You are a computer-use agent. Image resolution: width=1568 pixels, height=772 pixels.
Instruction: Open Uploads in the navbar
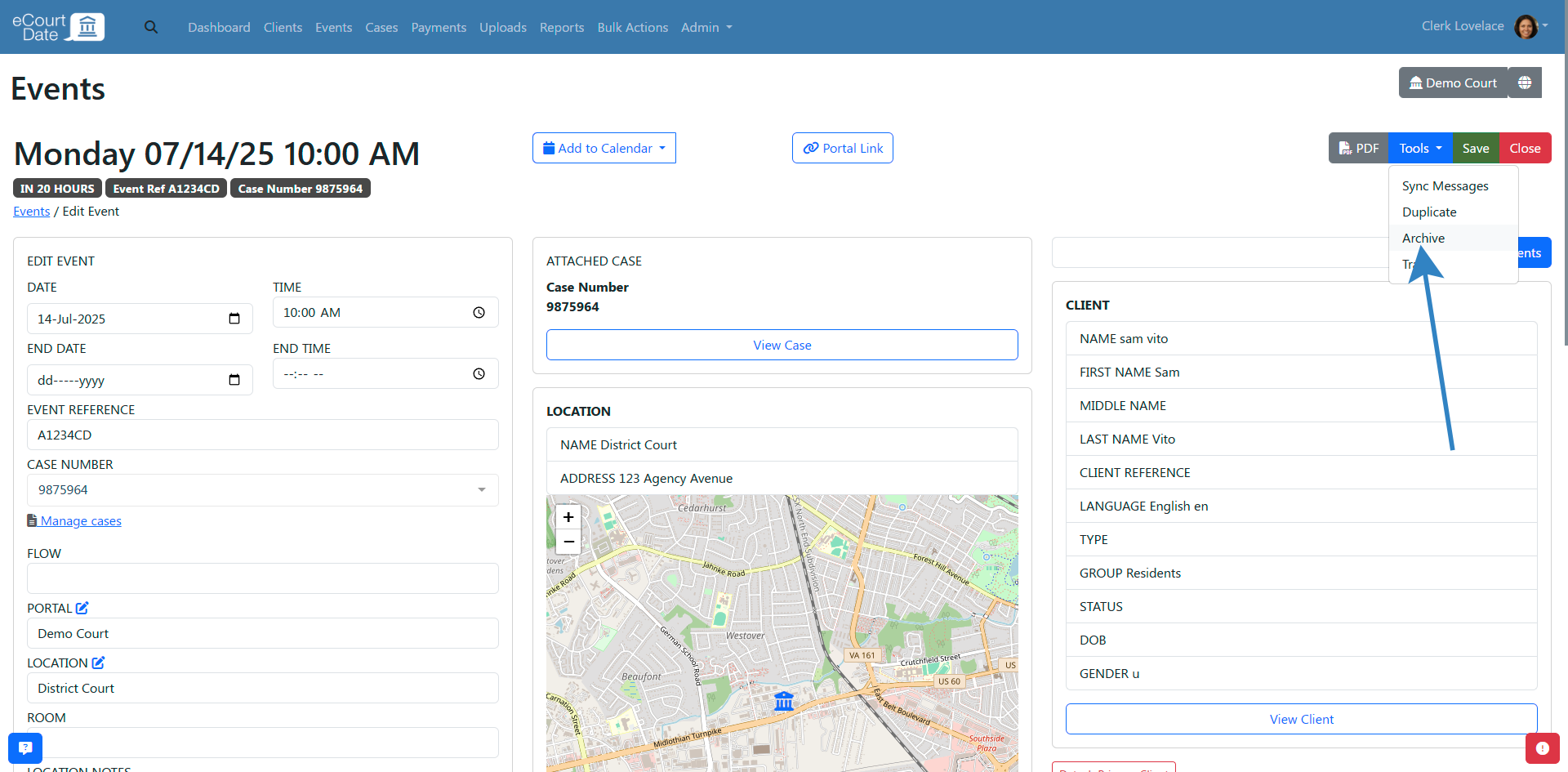(x=503, y=27)
